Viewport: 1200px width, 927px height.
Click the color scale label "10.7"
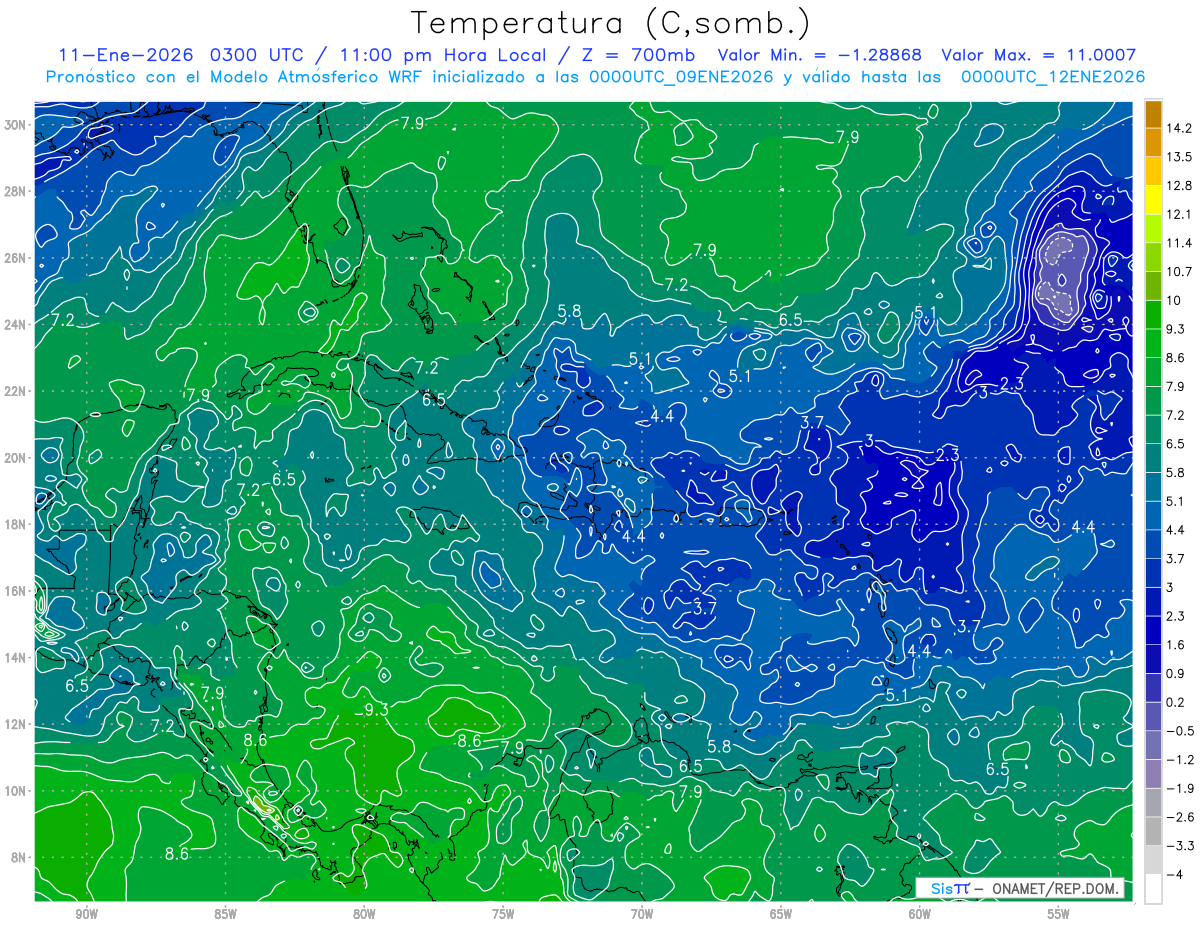coord(1178,271)
